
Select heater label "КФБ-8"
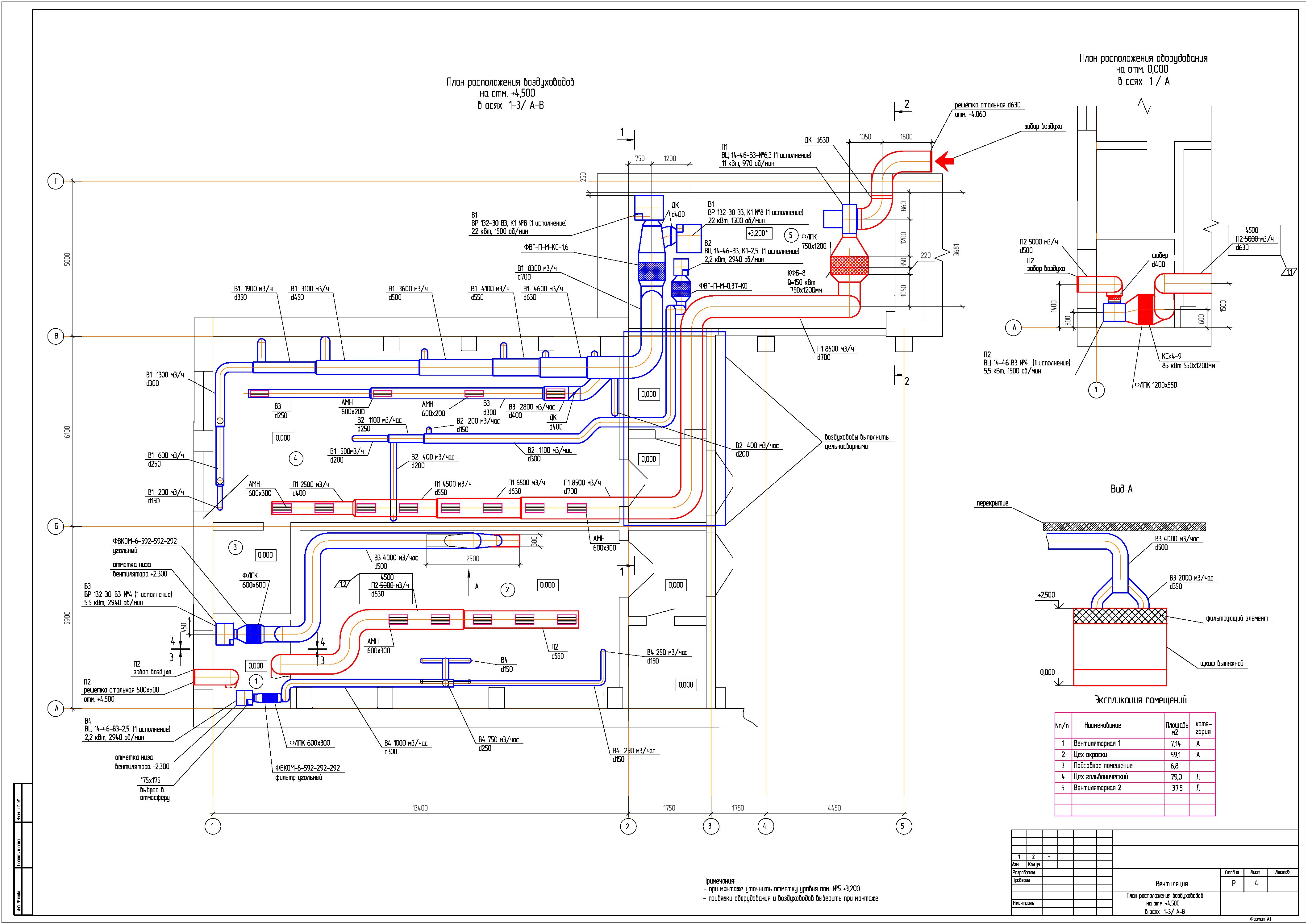click(x=796, y=273)
